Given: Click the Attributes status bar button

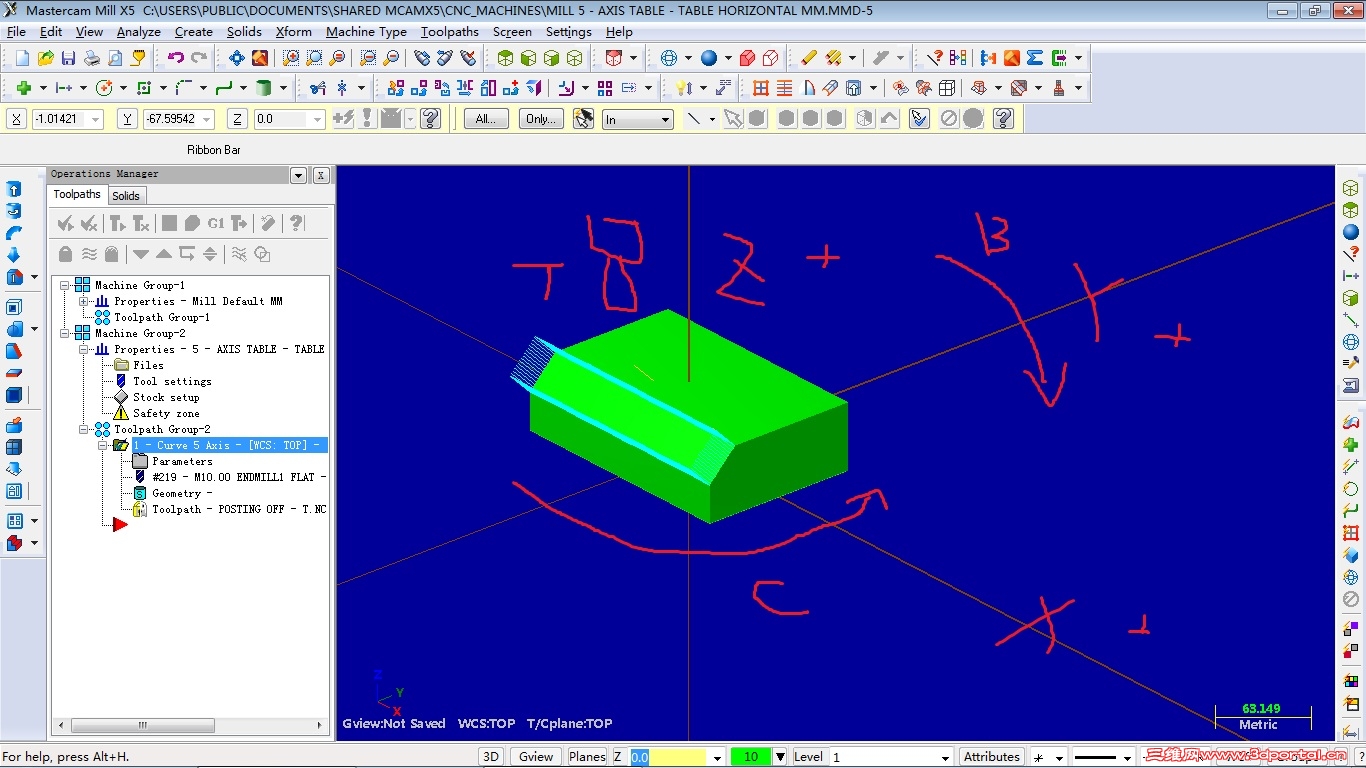Looking at the screenshot, I should [x=992, y=757].
